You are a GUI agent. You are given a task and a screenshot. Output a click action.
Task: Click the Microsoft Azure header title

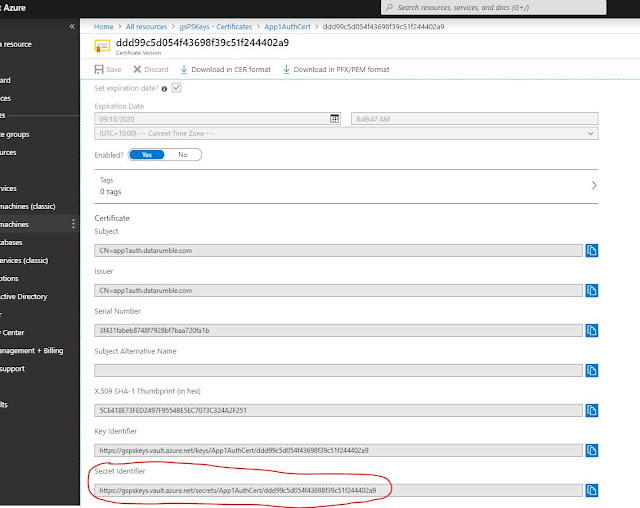point(13,7)
